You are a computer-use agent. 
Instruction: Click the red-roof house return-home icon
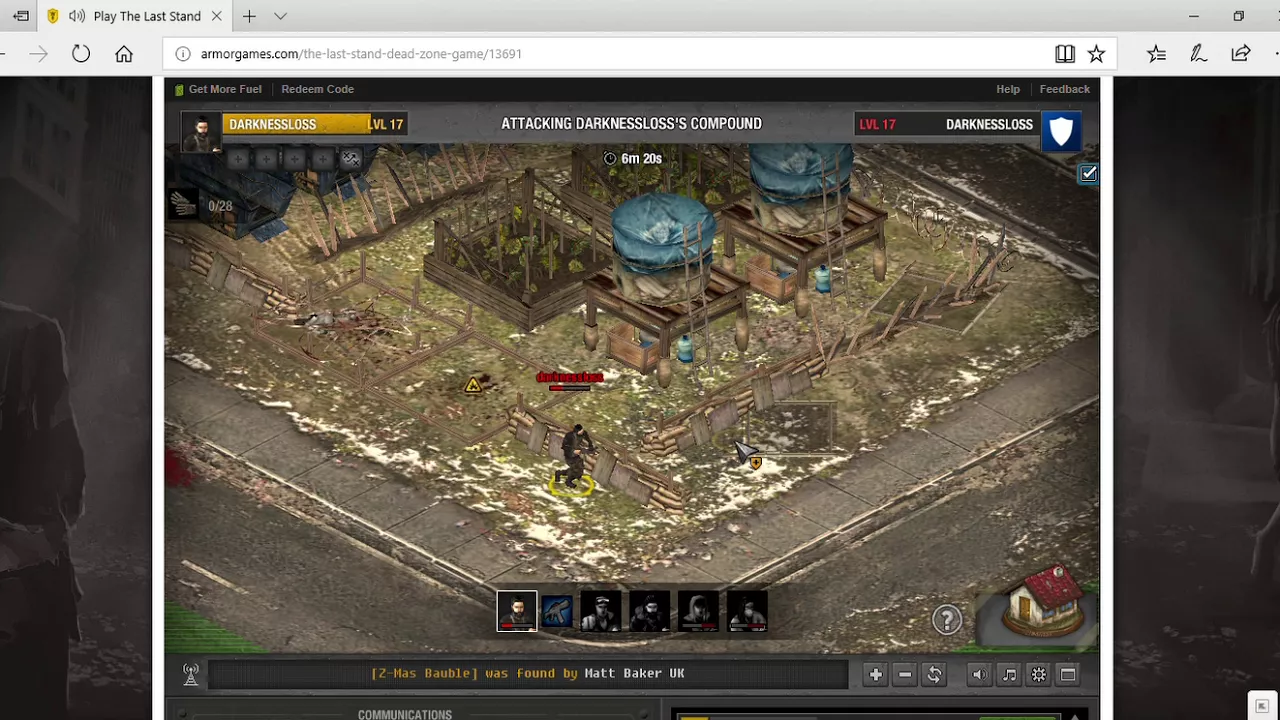1041,602
